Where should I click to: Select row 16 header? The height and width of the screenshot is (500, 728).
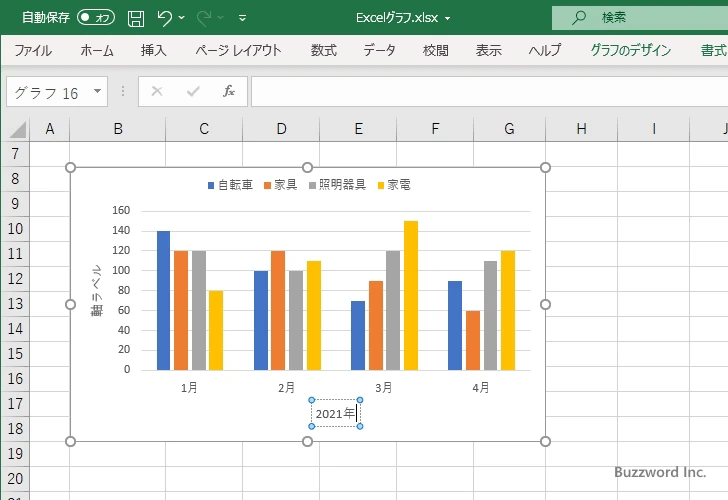tap(15, 378)
